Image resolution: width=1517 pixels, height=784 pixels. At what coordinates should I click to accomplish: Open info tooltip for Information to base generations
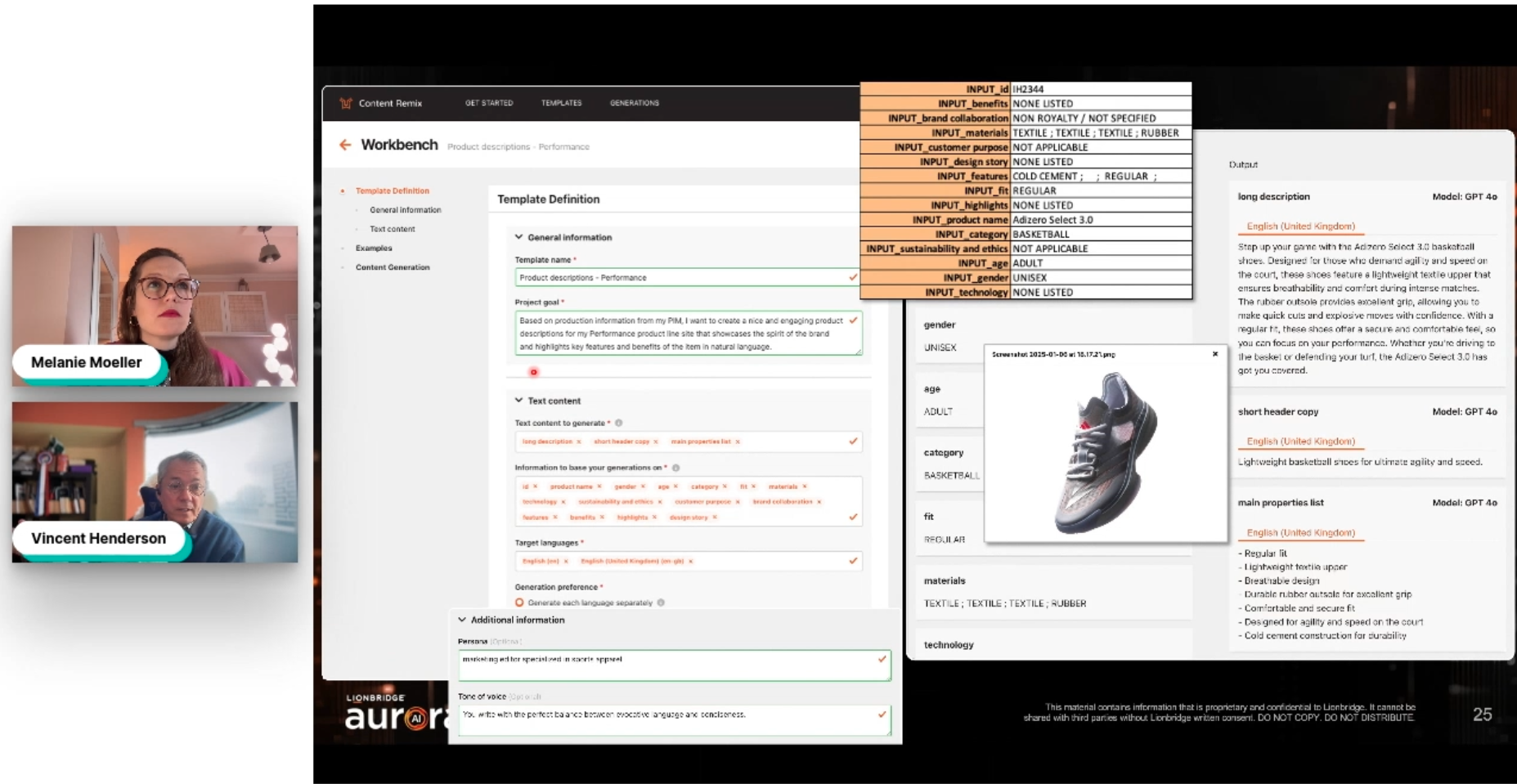[676, 468]
